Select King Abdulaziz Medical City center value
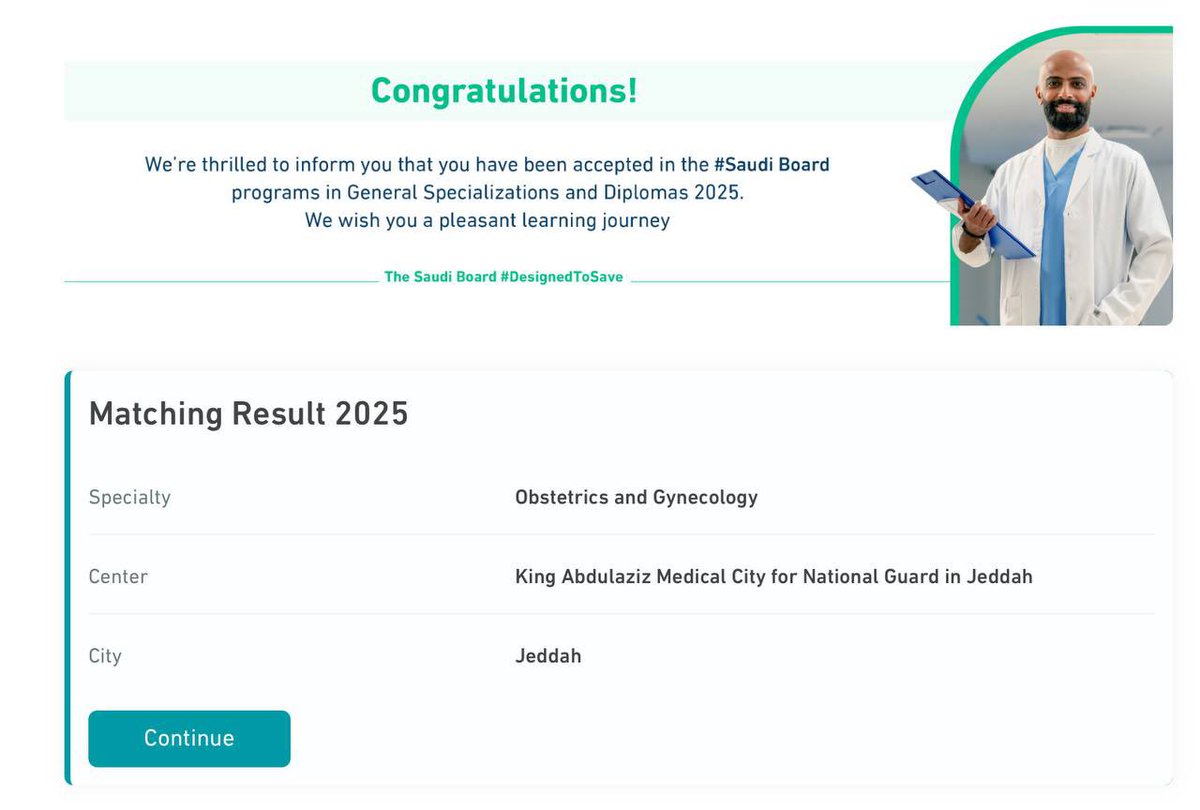Image resolution: width=1200 pixels, height=810 pixels. [774, 577]
